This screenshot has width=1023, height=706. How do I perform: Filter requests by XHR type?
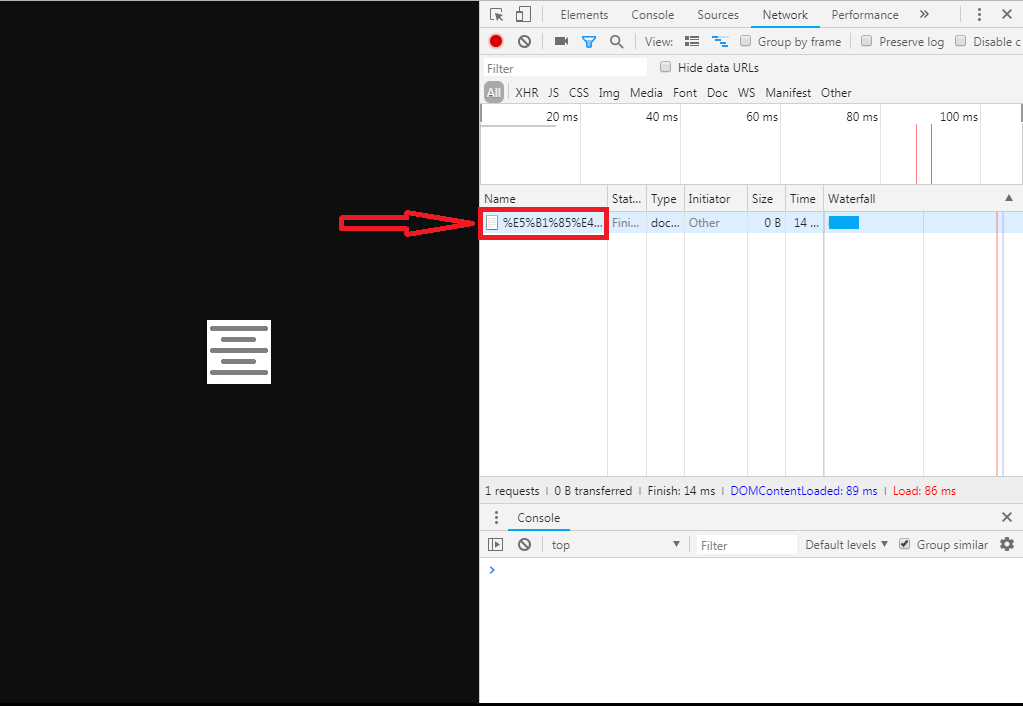tap(526, 92)
